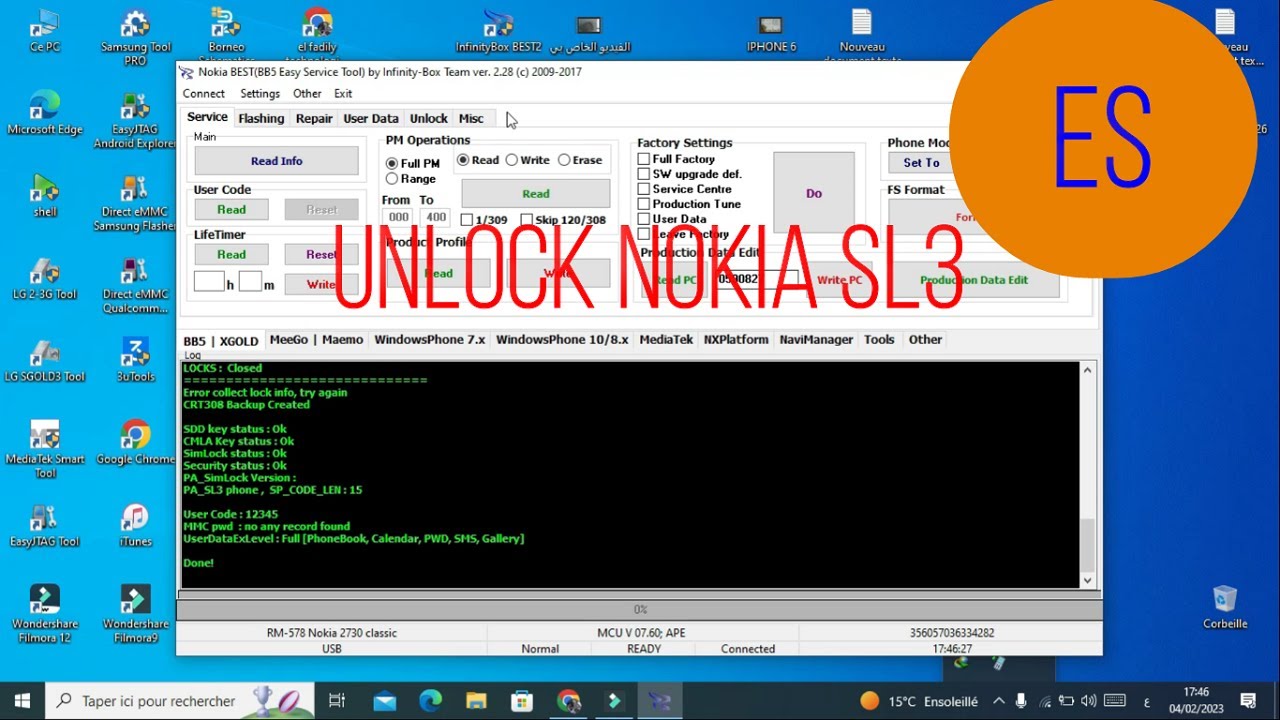
Task: Open IPHONE 6 desktop icon
Action: (771, 31)
